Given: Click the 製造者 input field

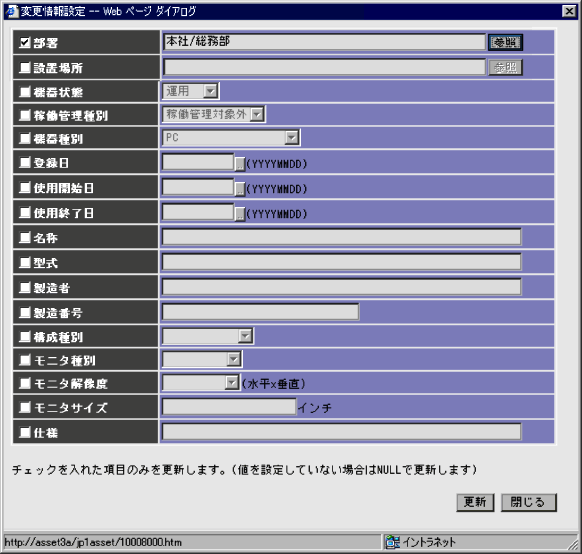Looking at the screenshot, I should point(341,287).
